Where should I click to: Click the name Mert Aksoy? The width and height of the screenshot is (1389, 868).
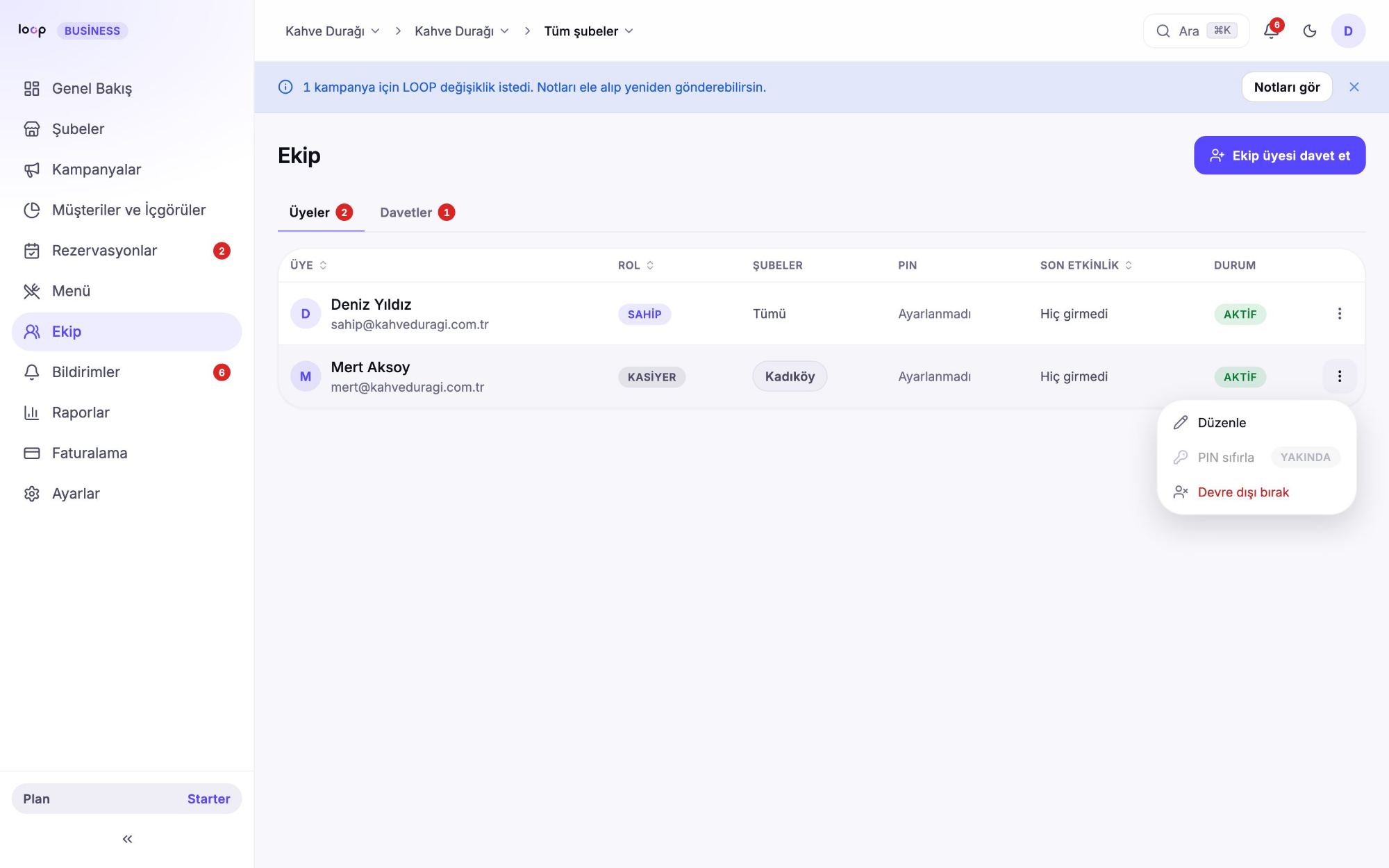click(x=370, y=367)
